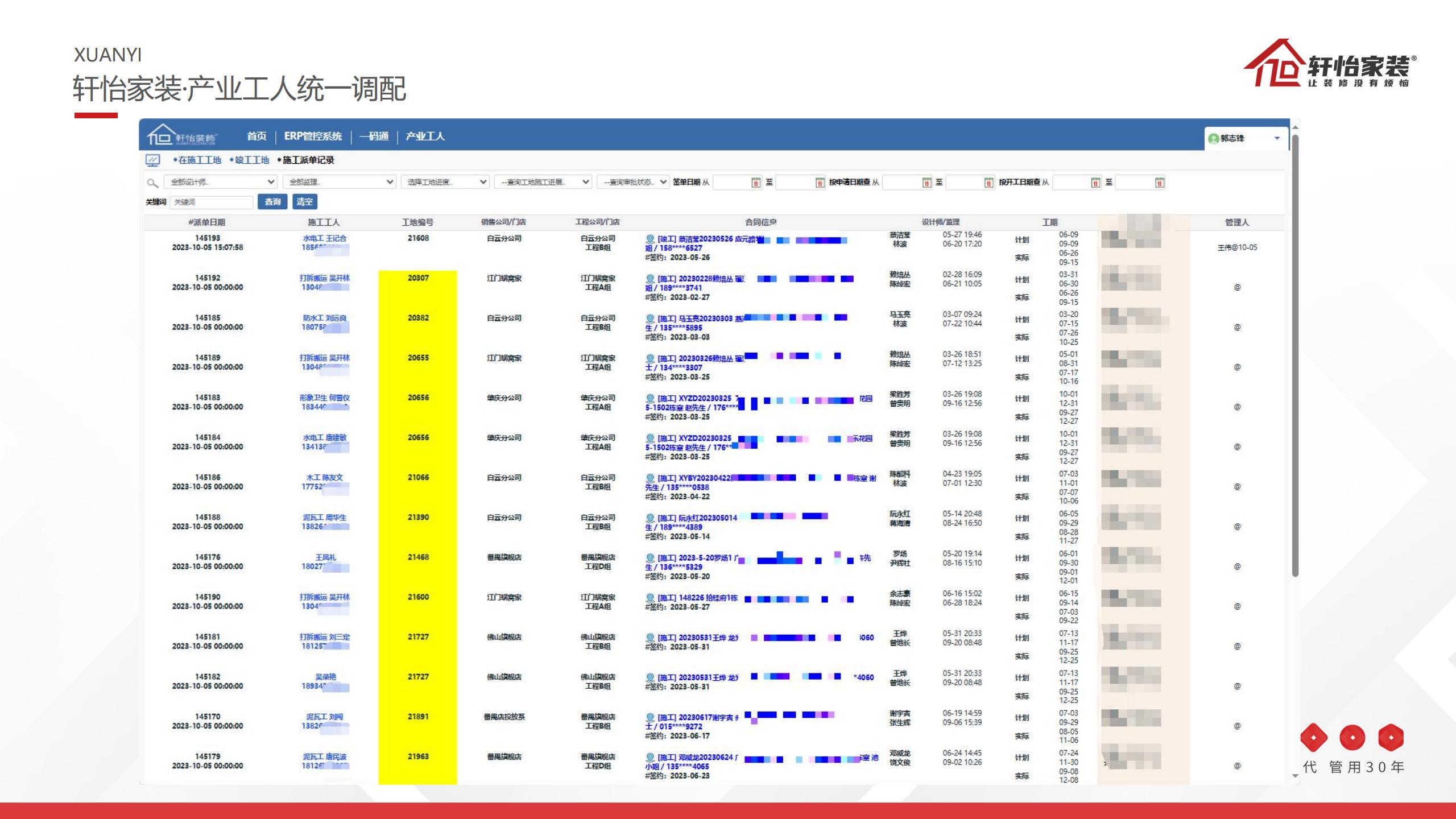Open the 选择工地进度 dropdown
This screenshot has width=1456, height=819.
tap(445, 182)
